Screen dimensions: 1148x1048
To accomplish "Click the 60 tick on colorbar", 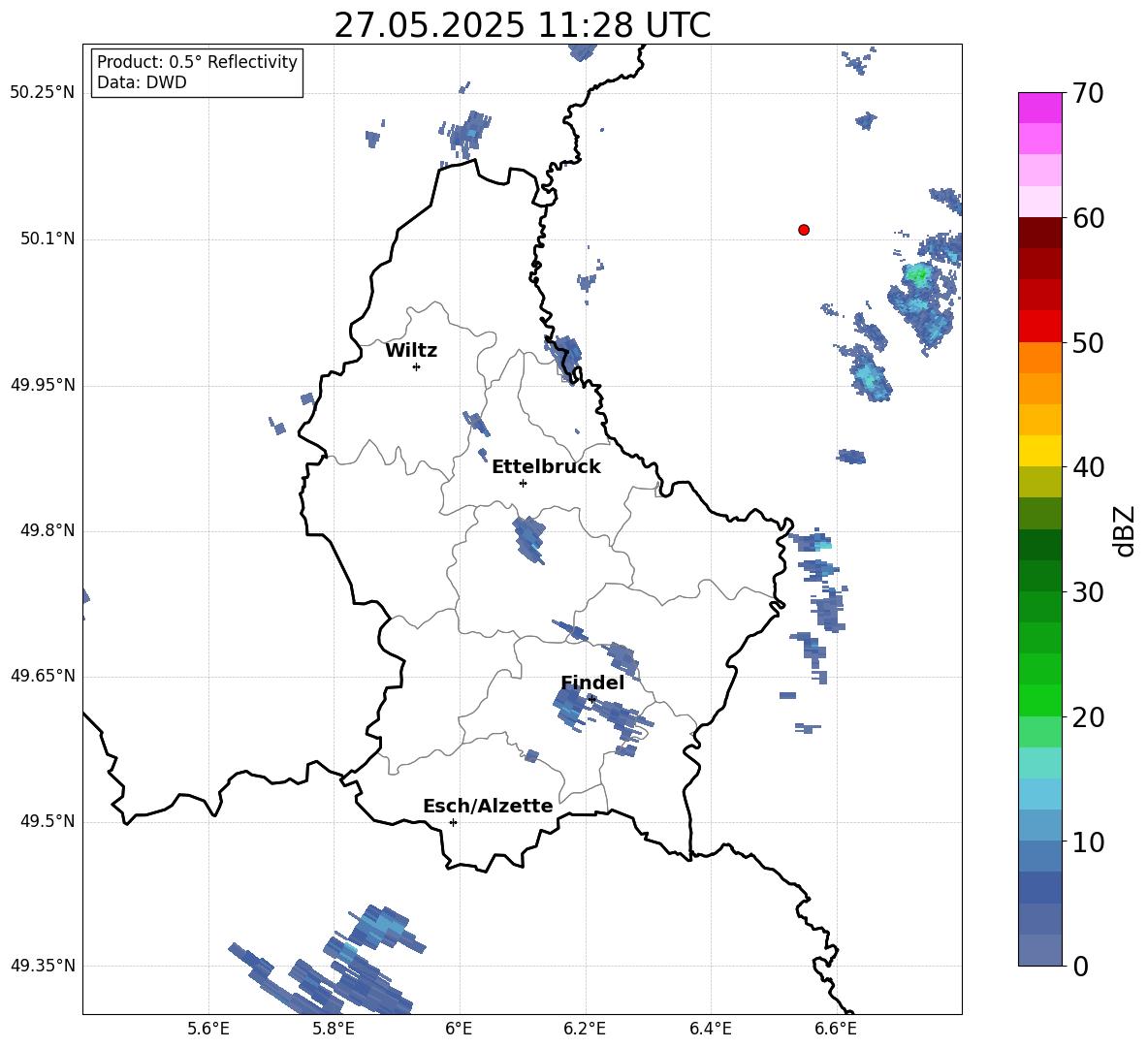I will 1088,218.
